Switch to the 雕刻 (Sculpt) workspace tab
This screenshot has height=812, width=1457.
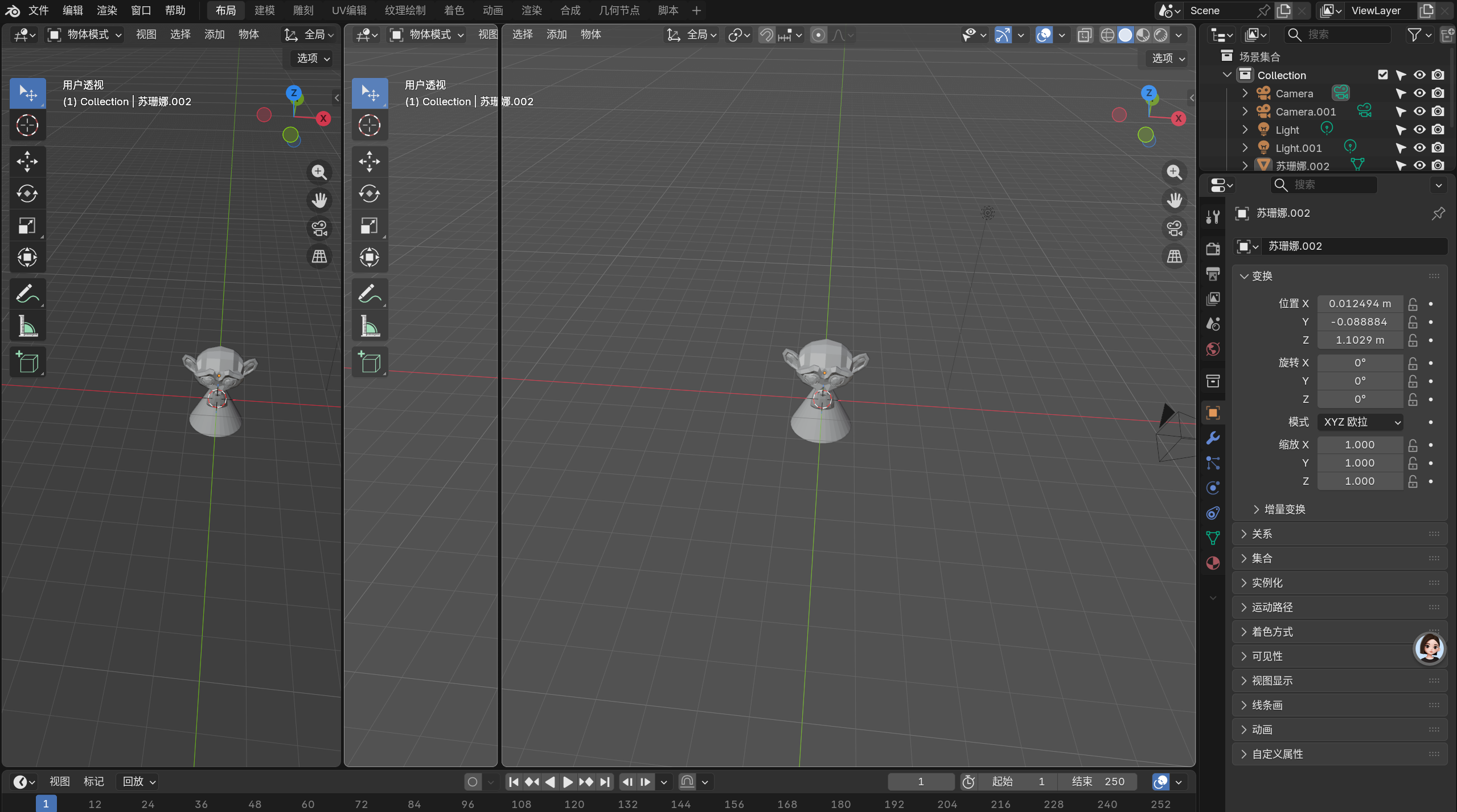point(303,10)
